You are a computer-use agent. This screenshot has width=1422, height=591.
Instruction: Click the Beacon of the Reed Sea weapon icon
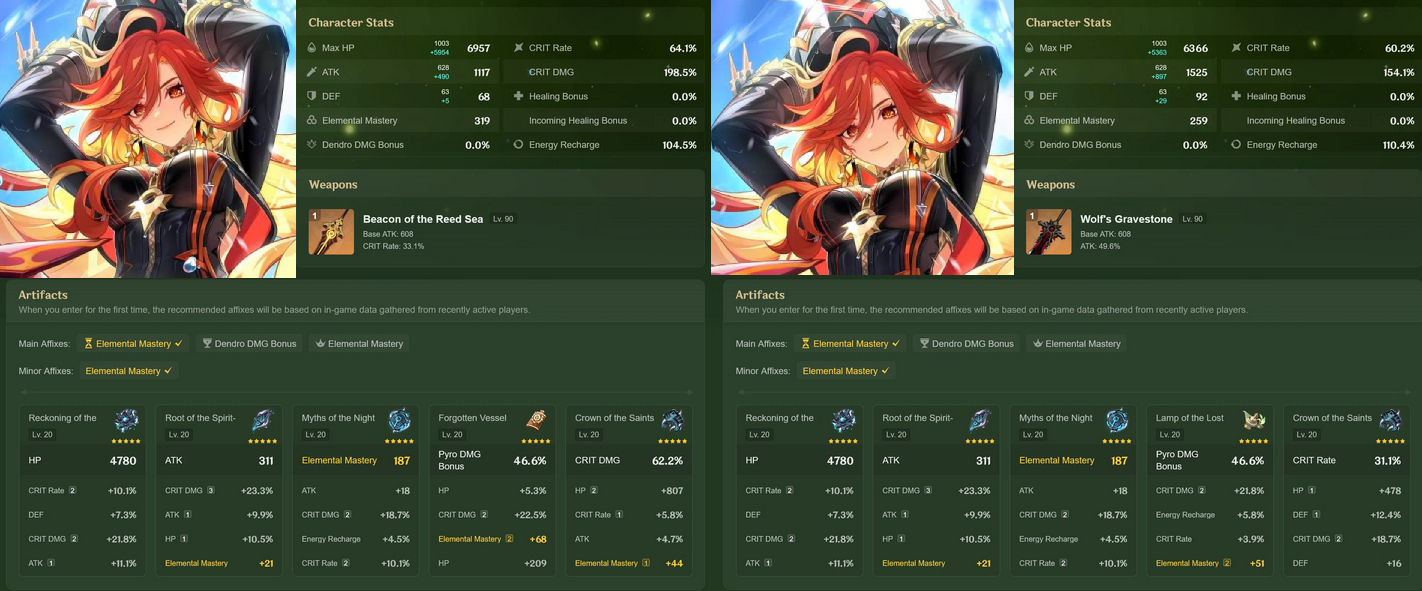pos(331,232)
